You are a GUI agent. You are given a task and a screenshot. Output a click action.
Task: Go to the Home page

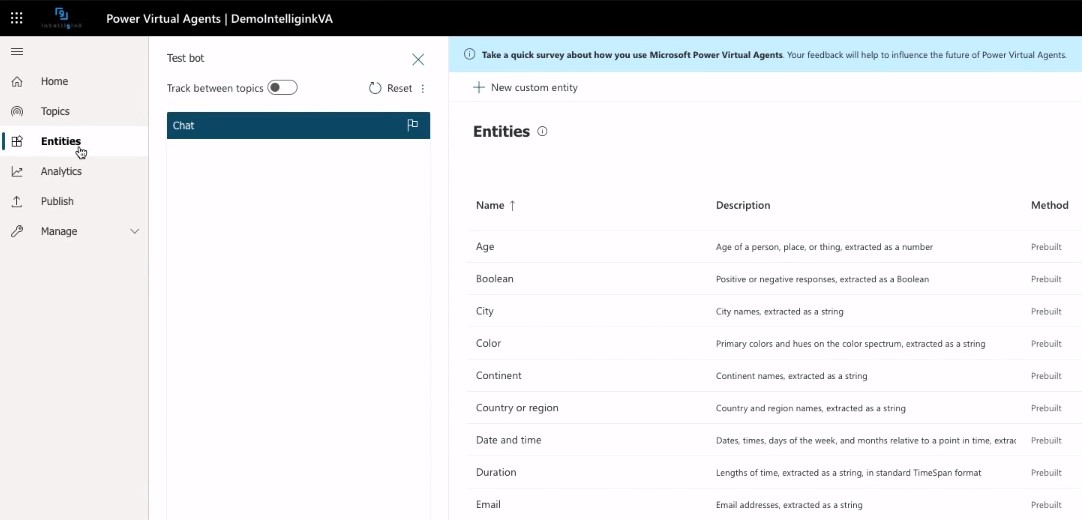(55, 81)
